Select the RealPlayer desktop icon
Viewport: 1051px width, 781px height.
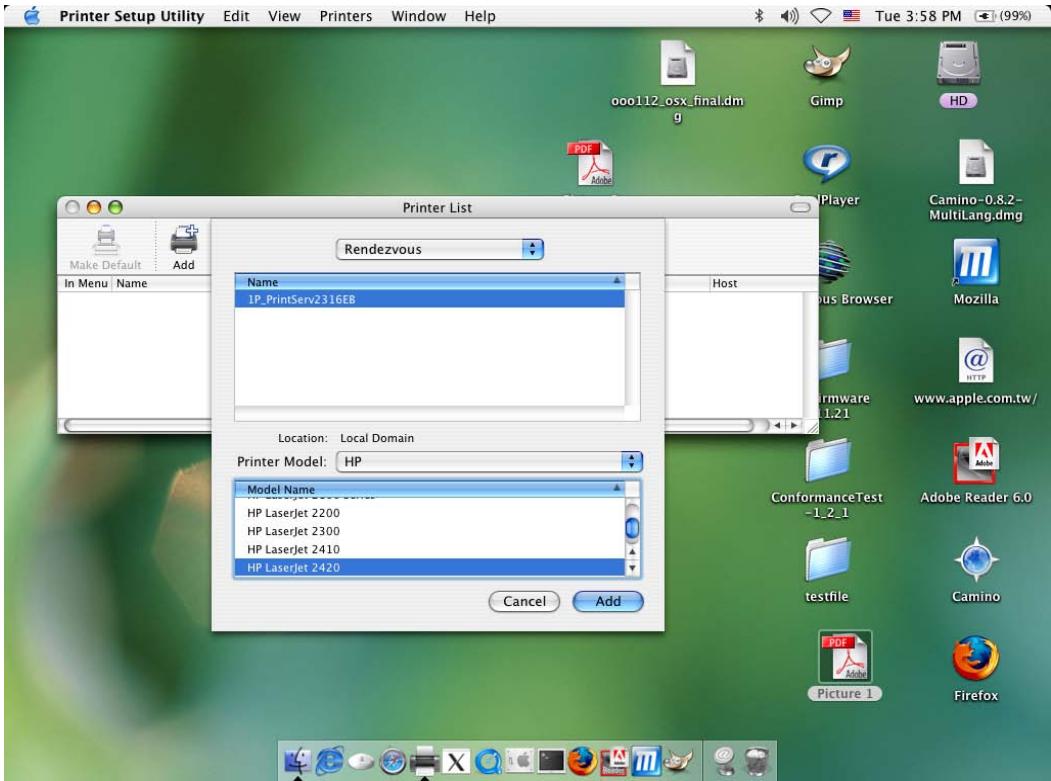tap(826, 163)
